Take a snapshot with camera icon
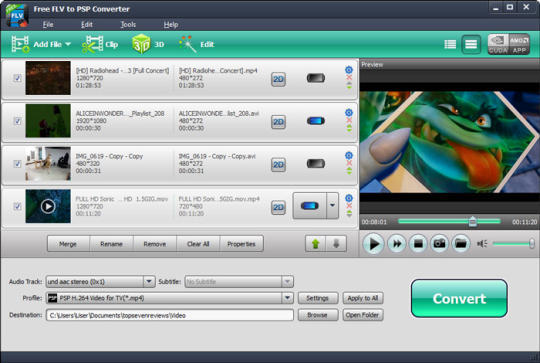 click(x=439, y=243)
